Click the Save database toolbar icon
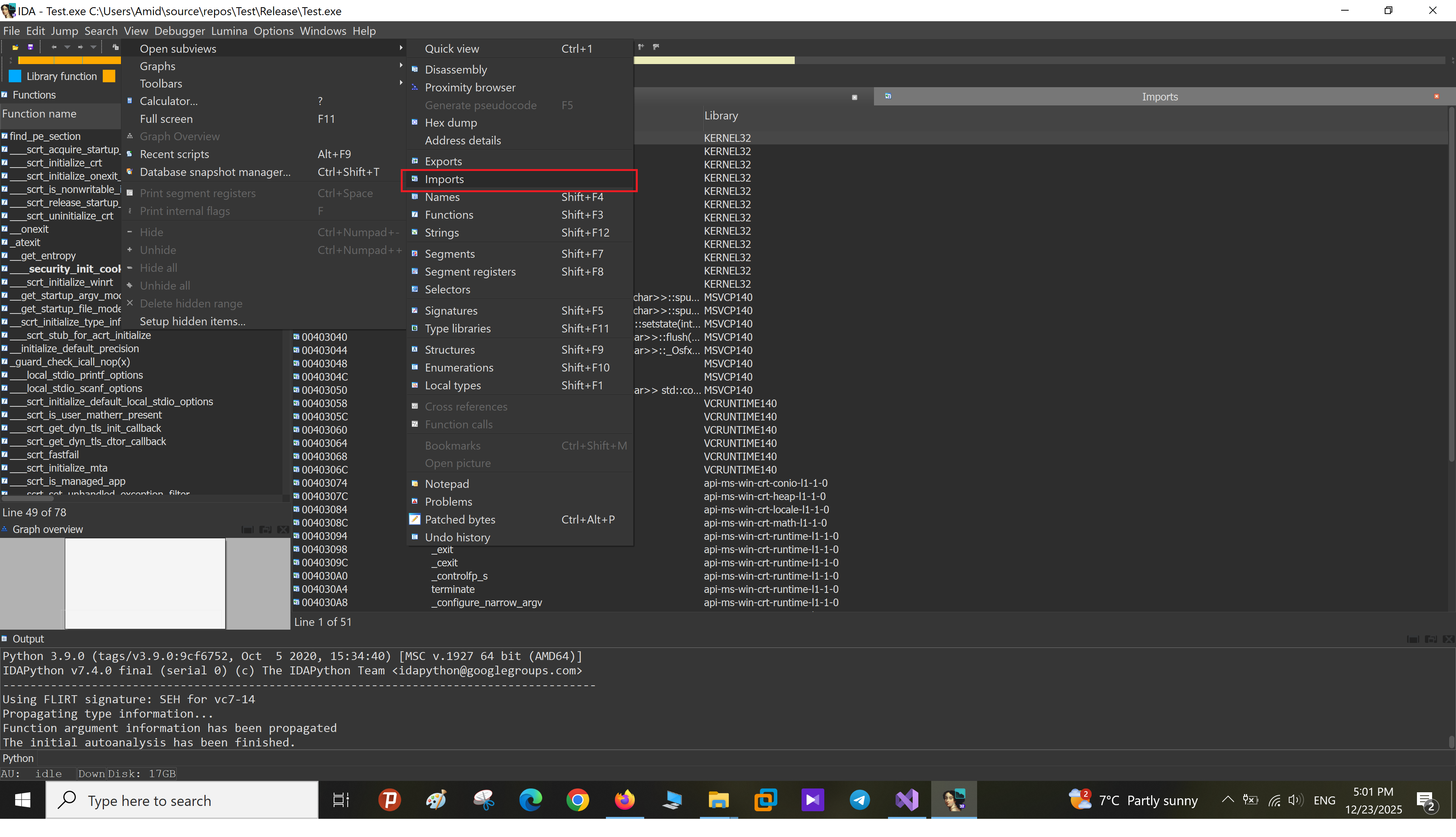The width and height of the screenshot is (1456, 837). pos(30,47)
